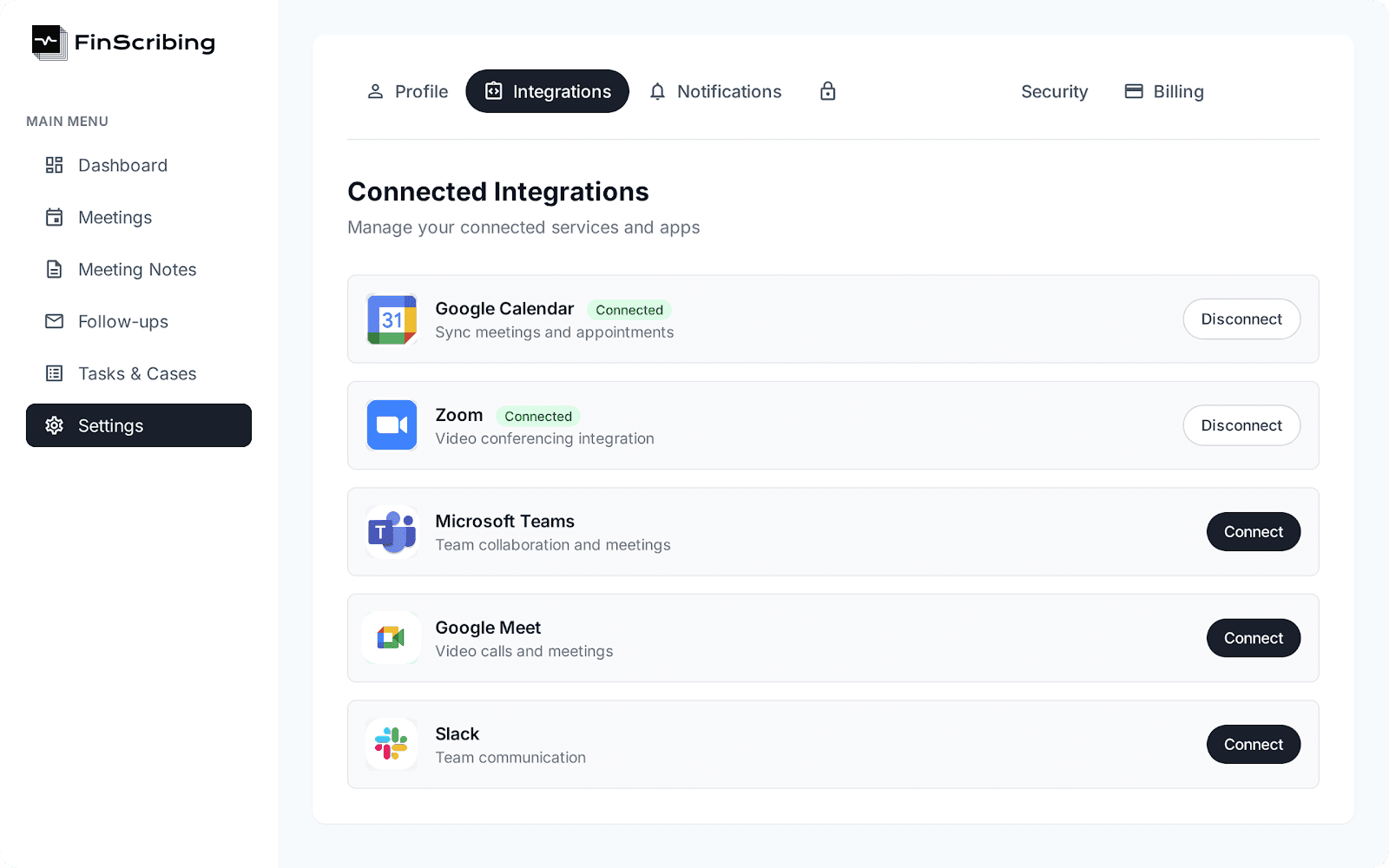Go to Meetings in the main menu

coord(139,217)
